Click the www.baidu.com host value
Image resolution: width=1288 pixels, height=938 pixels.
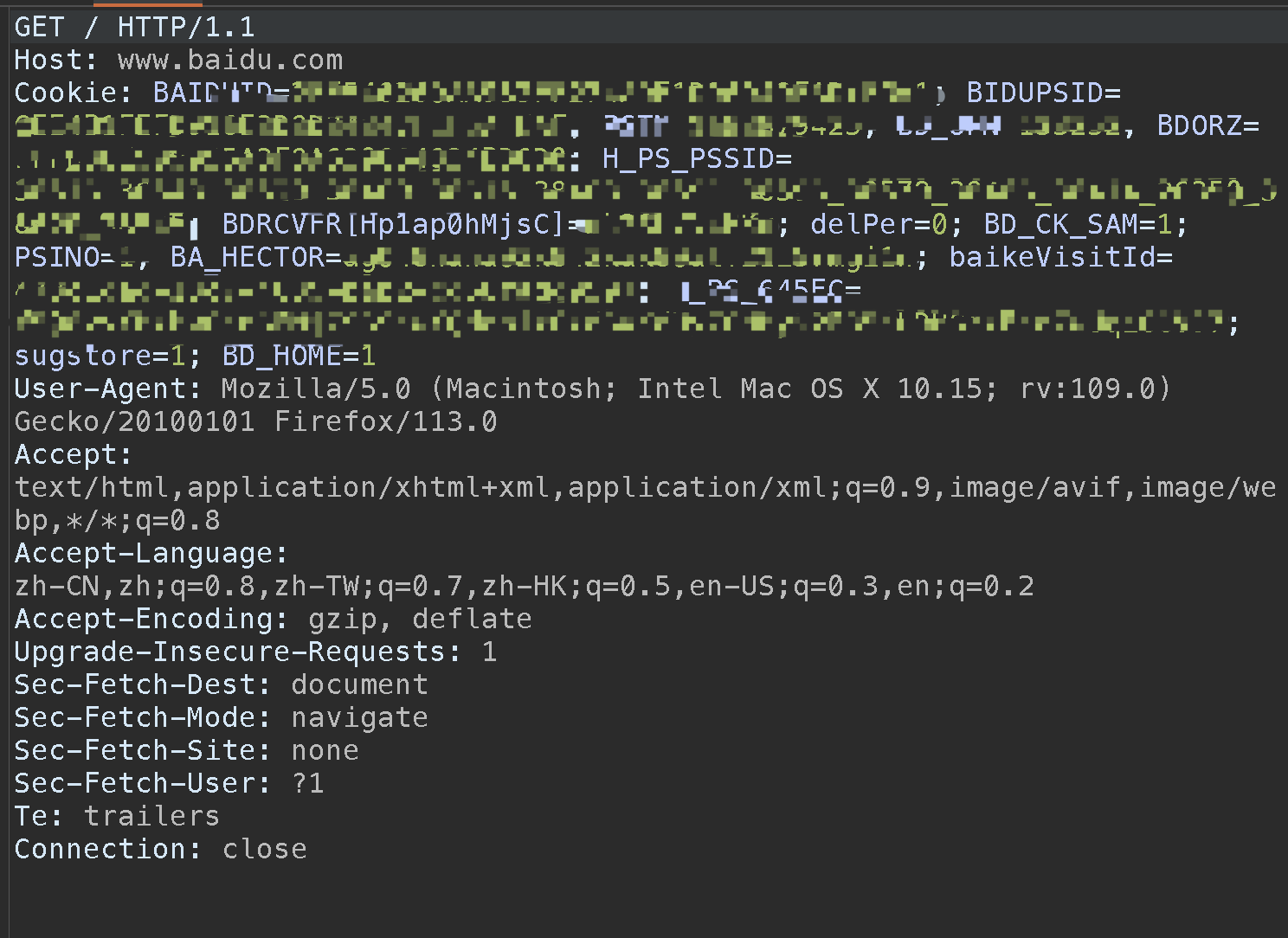230,60
